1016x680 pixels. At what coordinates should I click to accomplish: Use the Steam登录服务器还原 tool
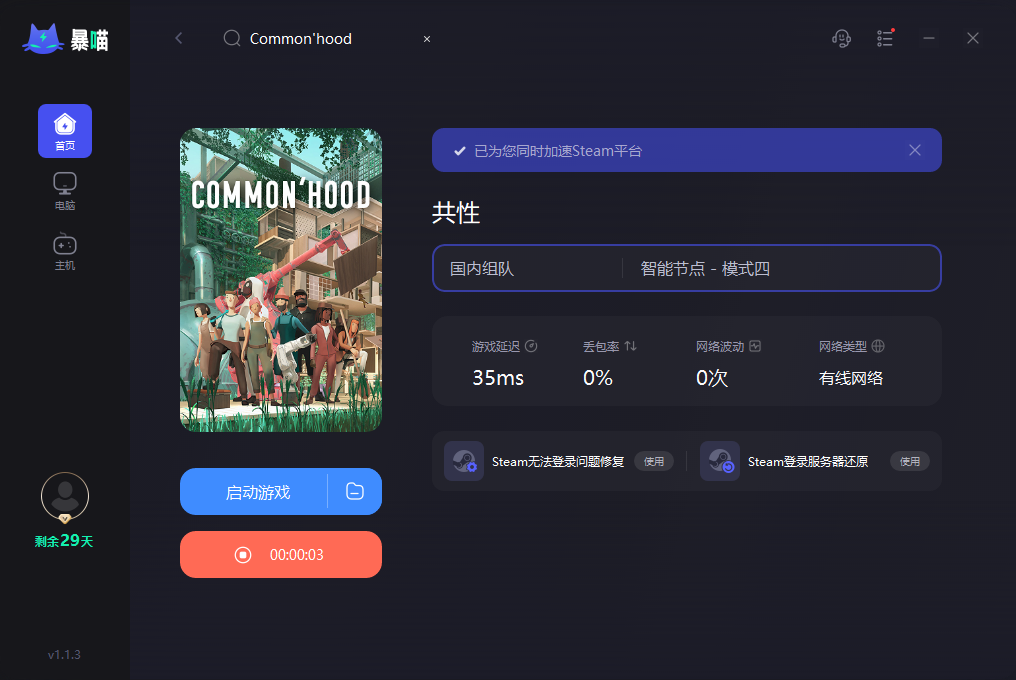pyautogui.click(x=910, y=462)
